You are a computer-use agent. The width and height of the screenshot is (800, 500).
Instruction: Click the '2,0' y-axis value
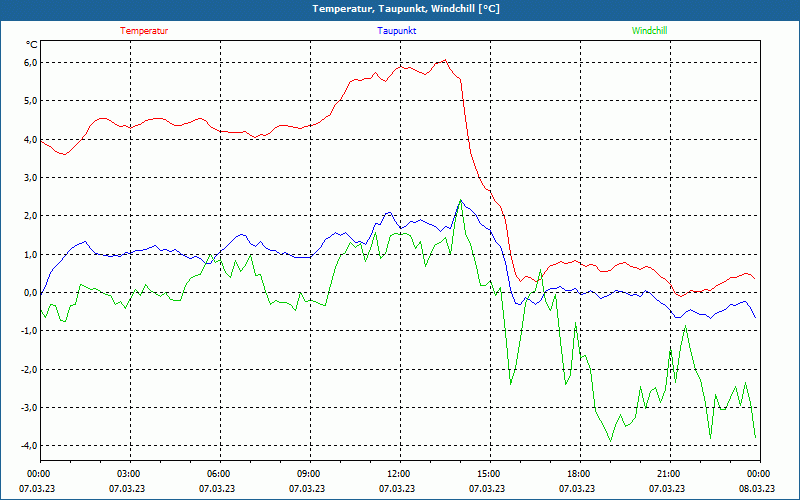coord(31,216)
